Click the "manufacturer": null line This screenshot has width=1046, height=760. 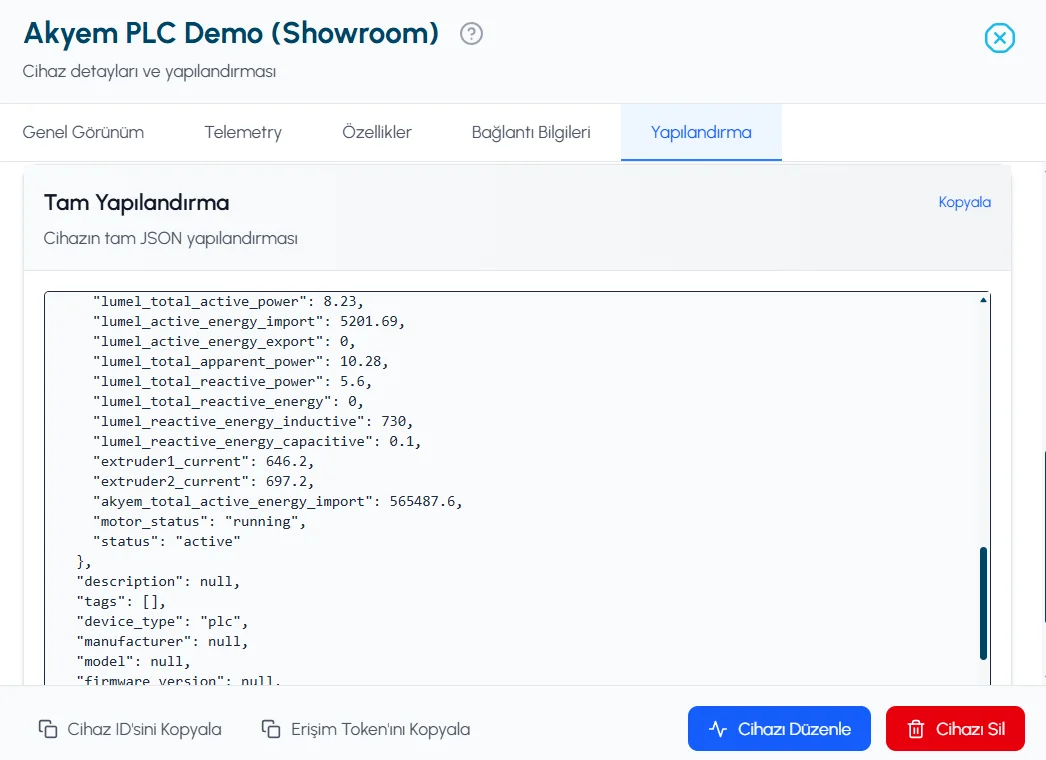(162, 642)
